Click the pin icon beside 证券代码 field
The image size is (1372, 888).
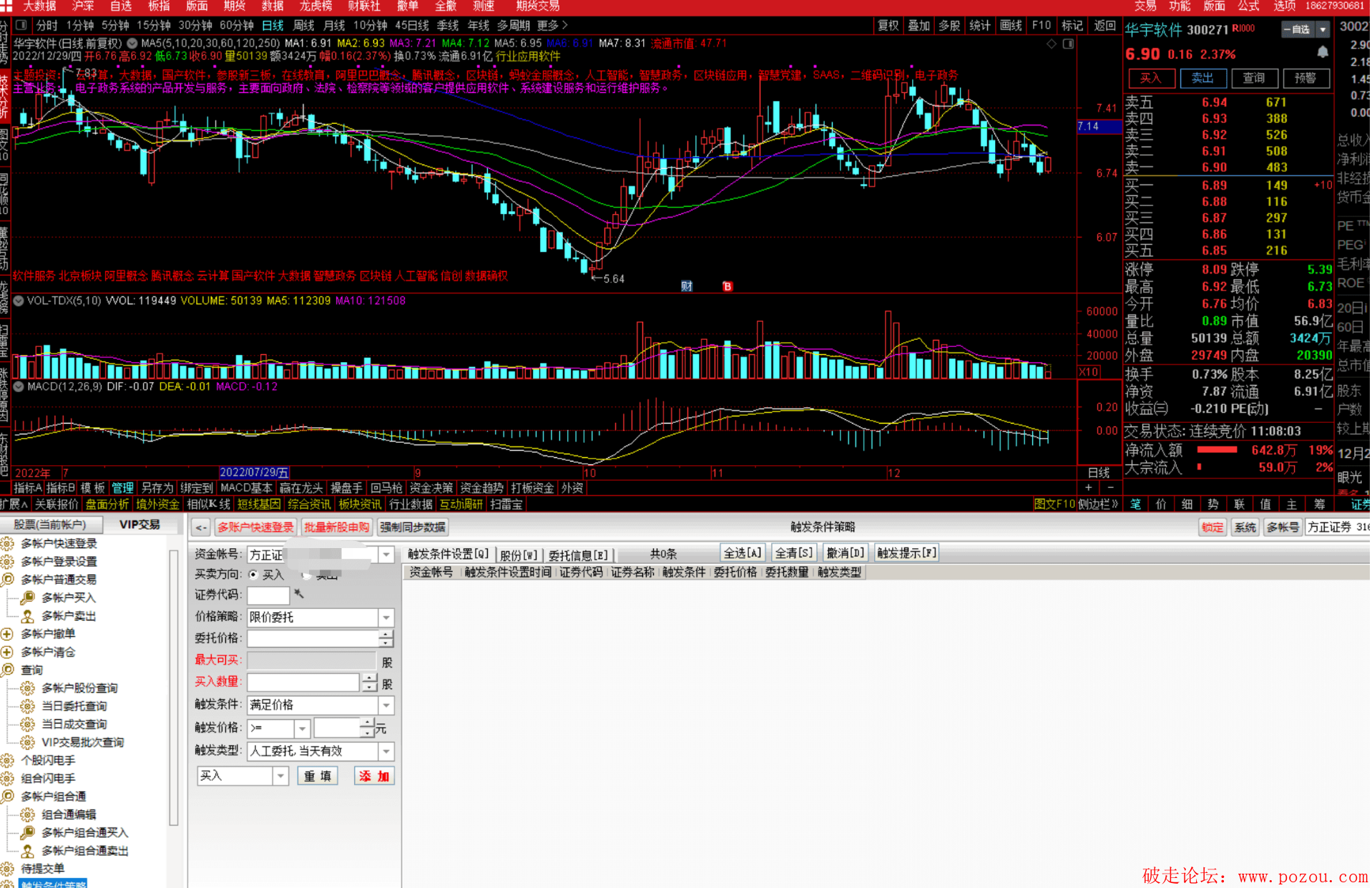(299, 594)
